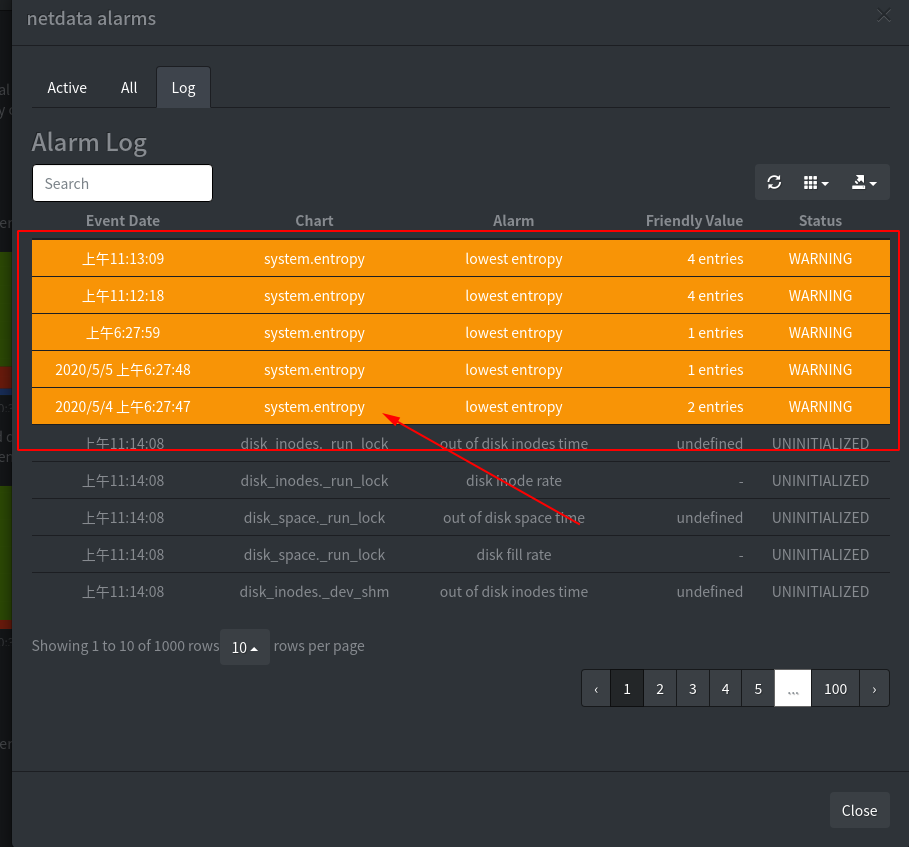Image resolution: width=909 pixels, height=847 pixels.
Task: Click disk fill rate alarm cell
Action: pos(514,555)
